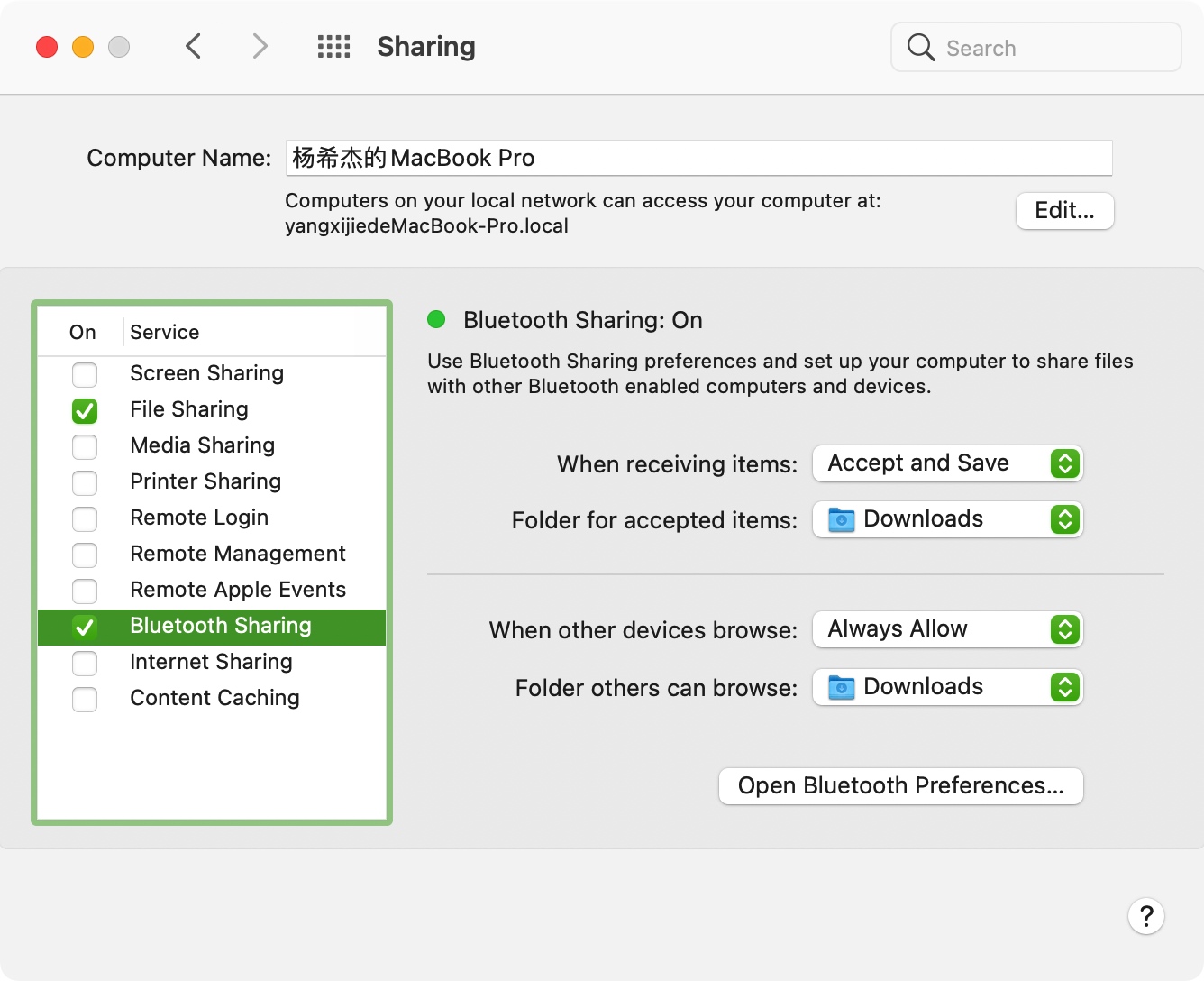Go back with the left arrow
The width and height of the screenshot is (1204, 981).
pyautogui.click(x=193, y=46)
